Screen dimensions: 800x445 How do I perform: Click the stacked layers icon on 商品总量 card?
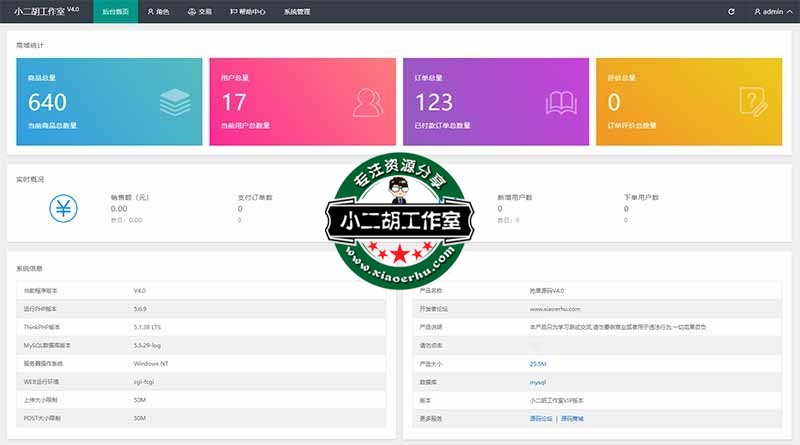pyautogui.click(x=174, y=101)
